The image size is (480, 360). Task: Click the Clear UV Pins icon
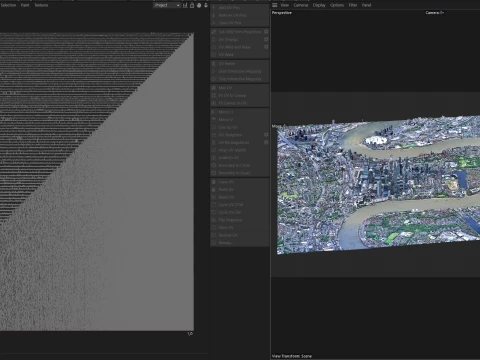click(x=214, y=23)
